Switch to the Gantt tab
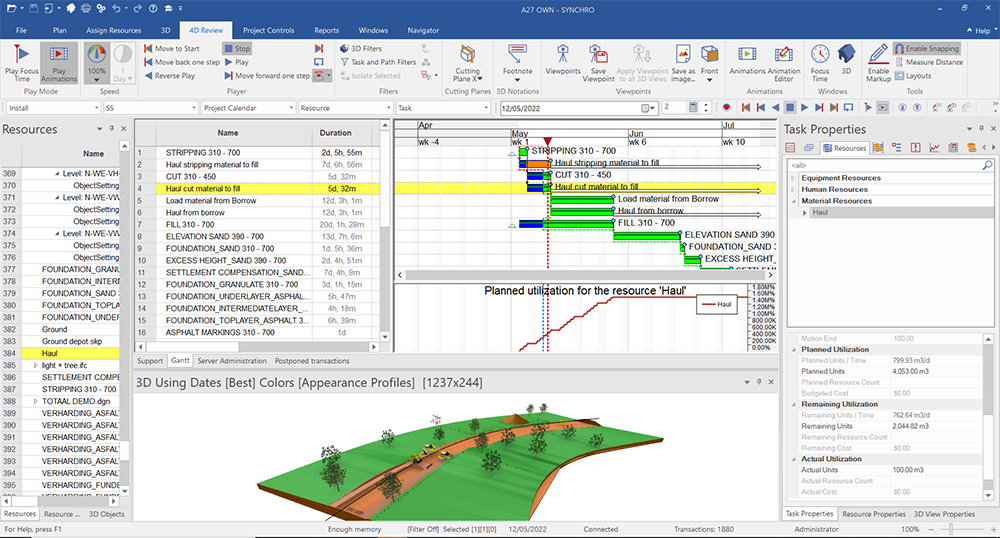The image size is (1000, 538). [x=180, y=361]
